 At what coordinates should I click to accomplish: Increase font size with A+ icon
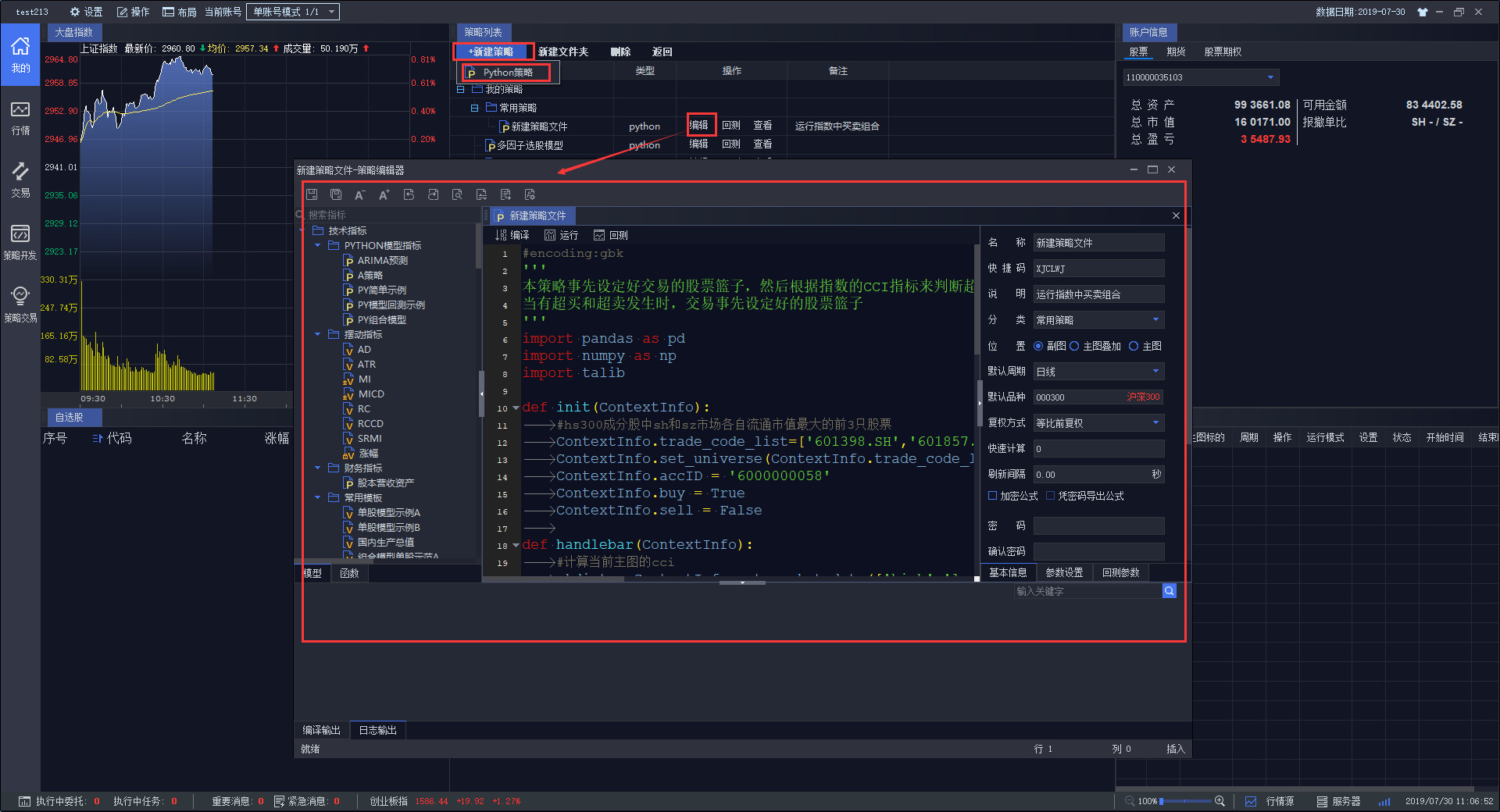click(x=384, y=194)
